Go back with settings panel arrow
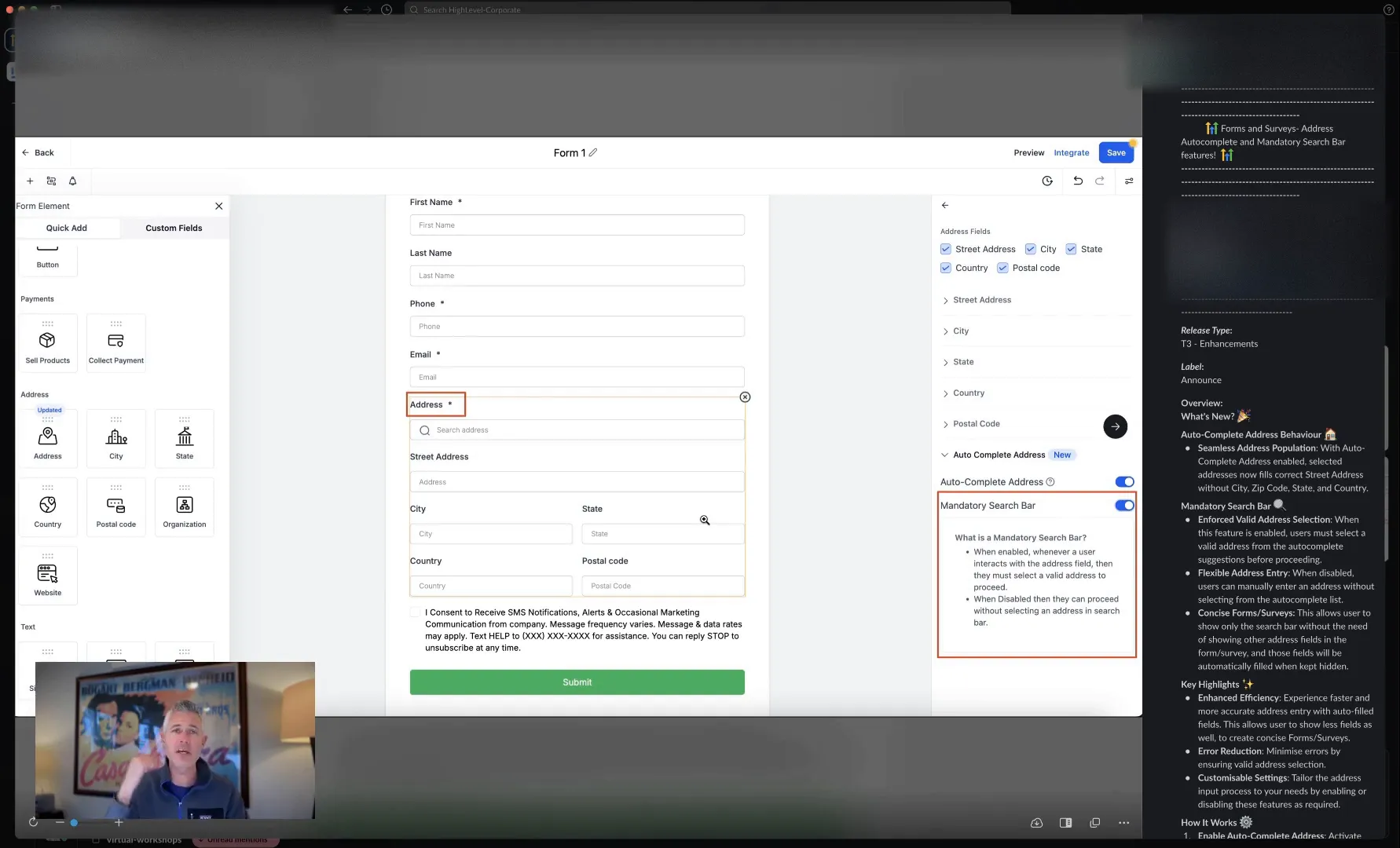The height and width of the screenshot is (848, 1400). click(x=945, y=205)
